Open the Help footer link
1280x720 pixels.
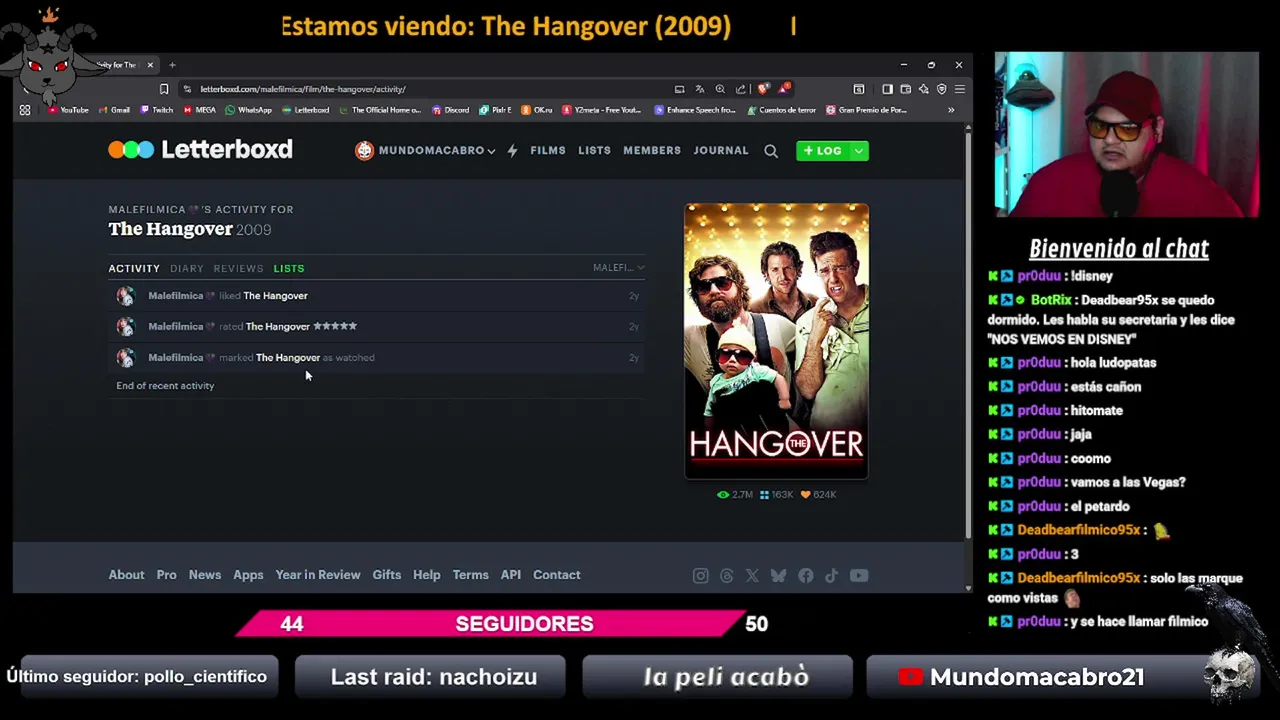pos(427,575)
